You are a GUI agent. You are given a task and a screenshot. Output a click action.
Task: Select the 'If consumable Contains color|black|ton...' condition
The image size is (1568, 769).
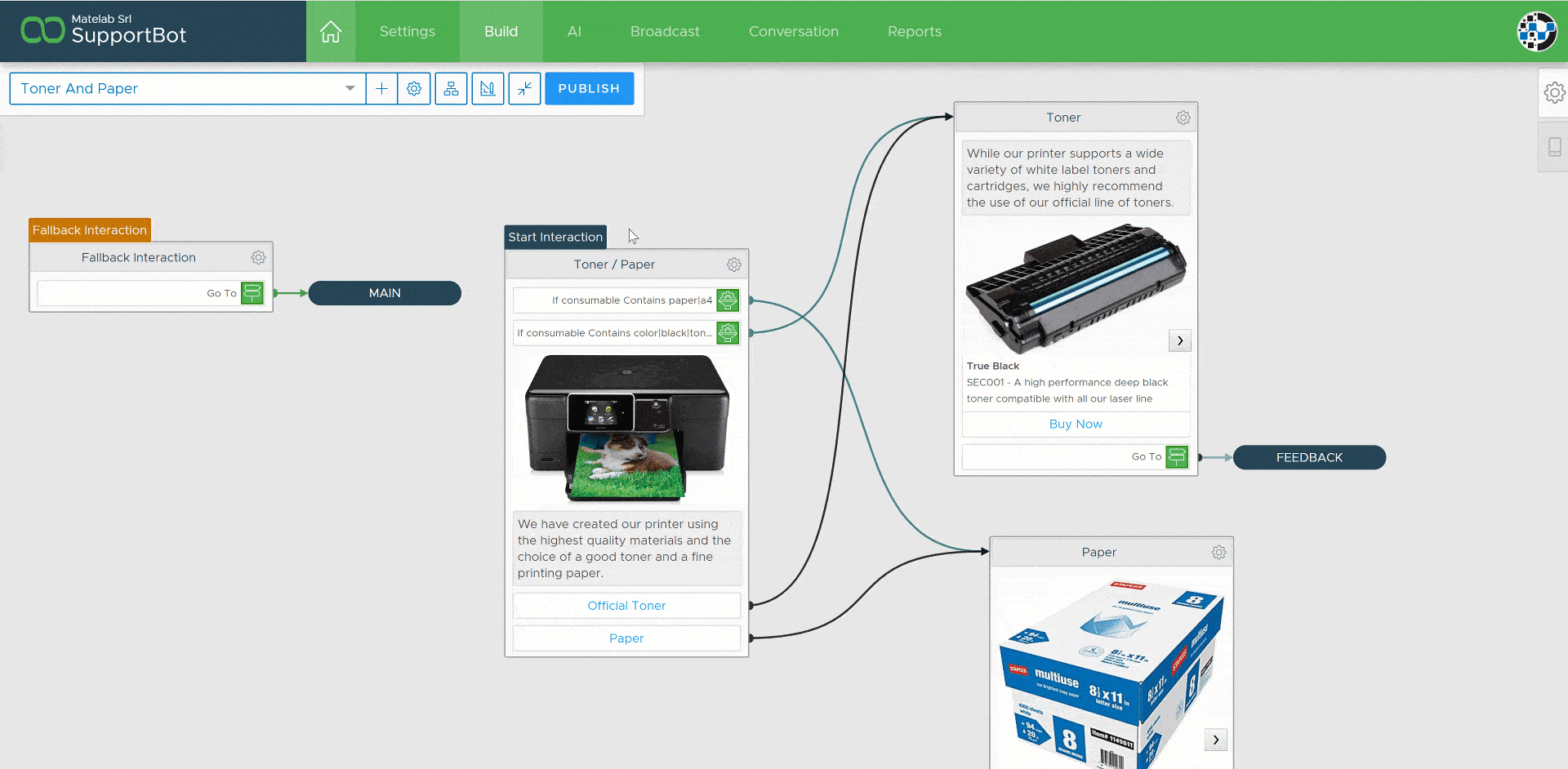(x=626, y=333)
